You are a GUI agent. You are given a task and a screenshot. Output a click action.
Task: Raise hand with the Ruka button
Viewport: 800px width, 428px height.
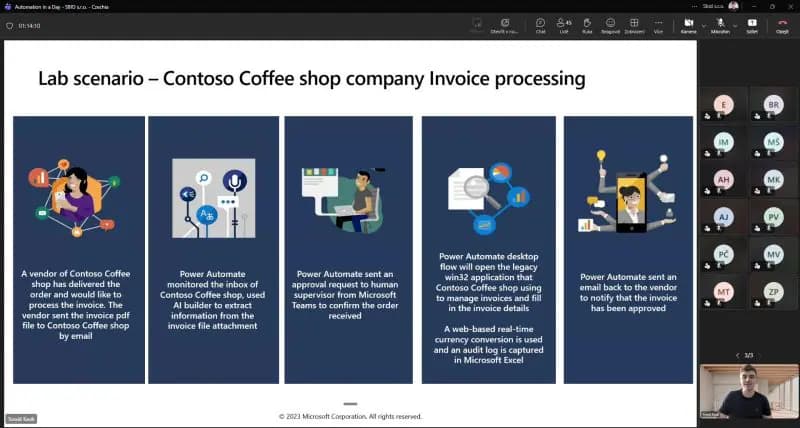587,26
